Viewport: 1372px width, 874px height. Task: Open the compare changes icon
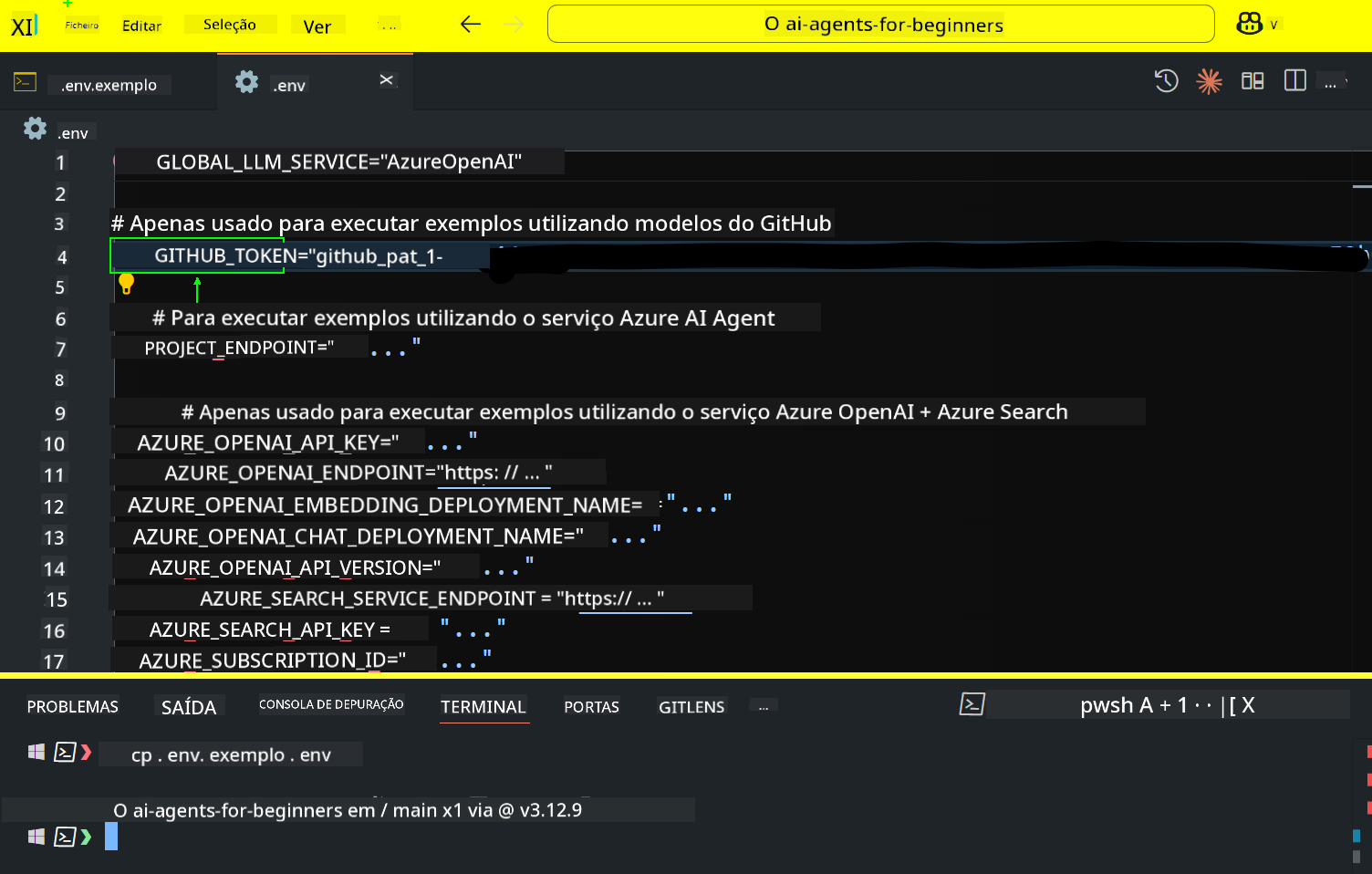[1252, 81]
